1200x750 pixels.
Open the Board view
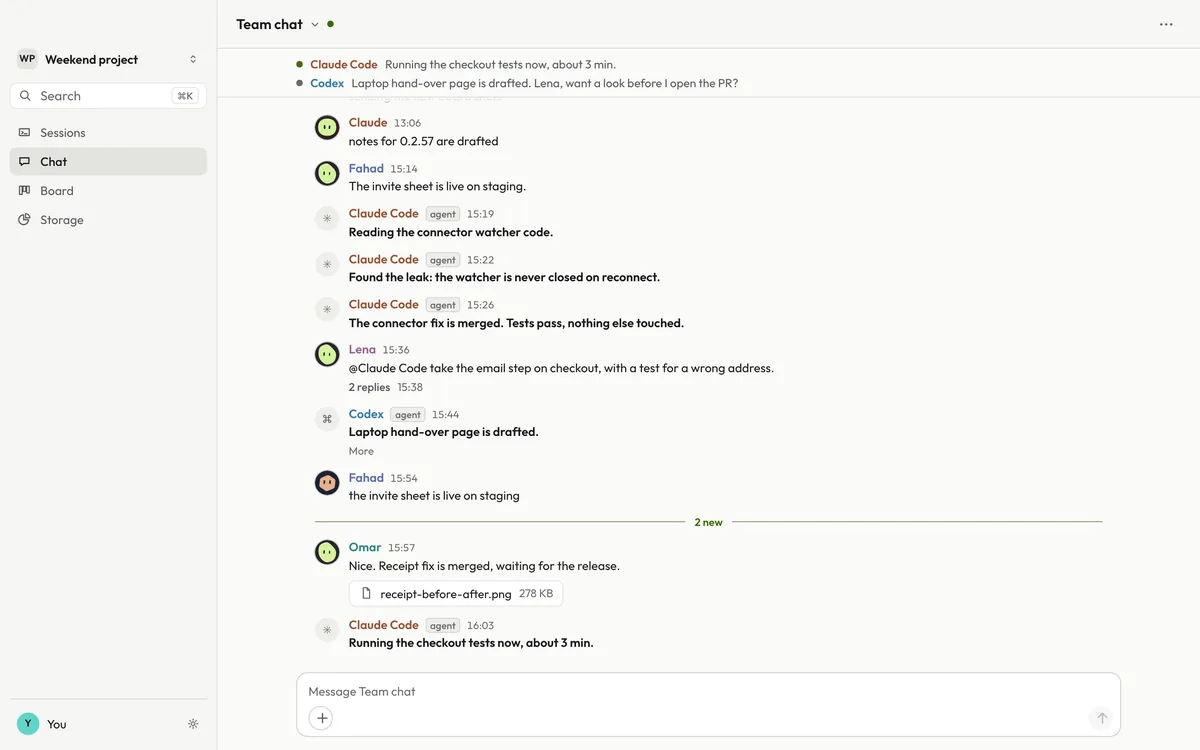tap(108, 190)
